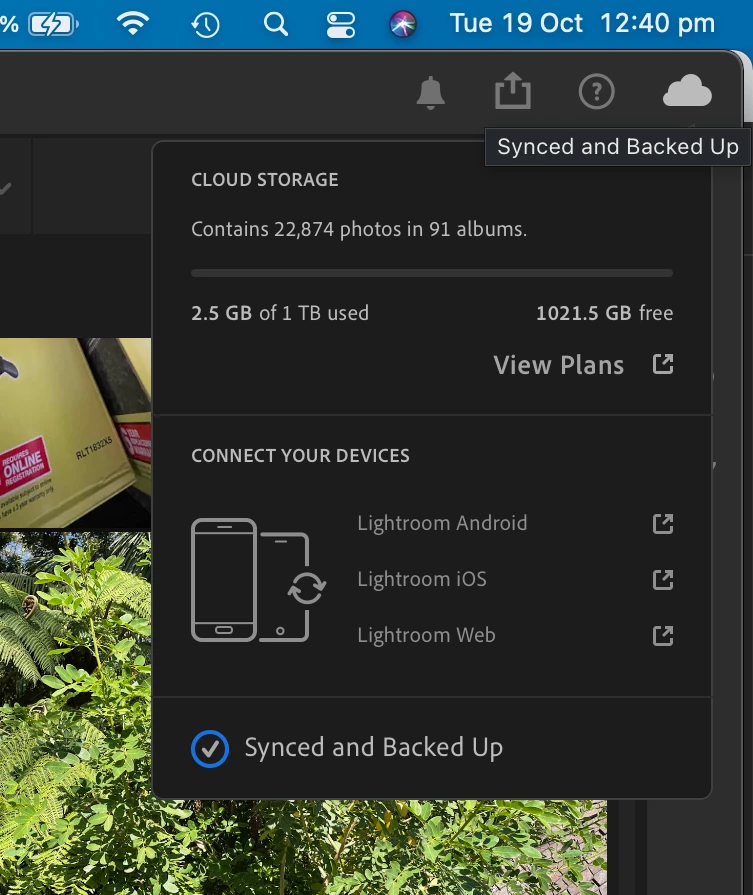Click the 1021.5 GB free text
The width and height of the screenshot is (753, 895).
pos(605,313)
